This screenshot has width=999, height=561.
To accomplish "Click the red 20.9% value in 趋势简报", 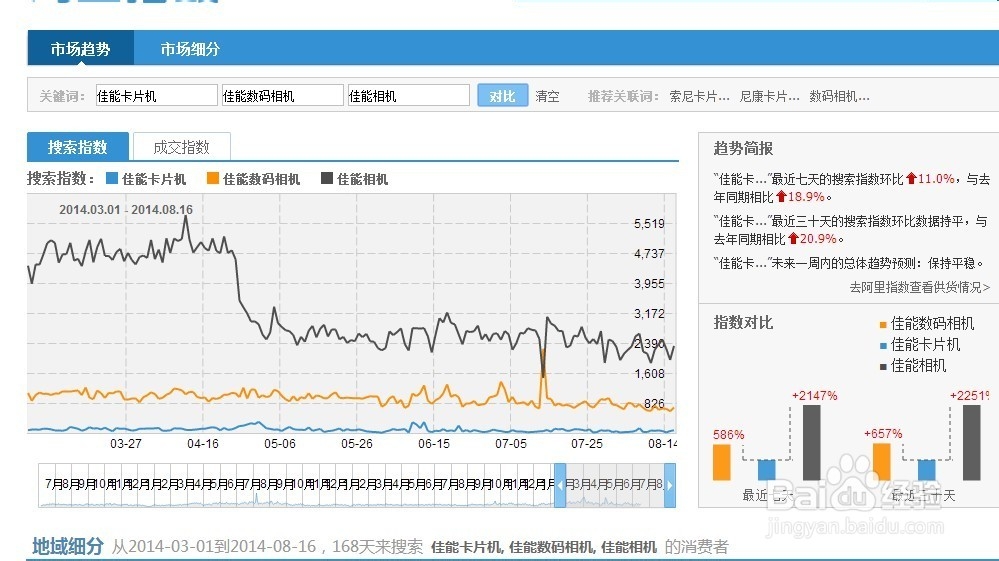I will point(813,239).
